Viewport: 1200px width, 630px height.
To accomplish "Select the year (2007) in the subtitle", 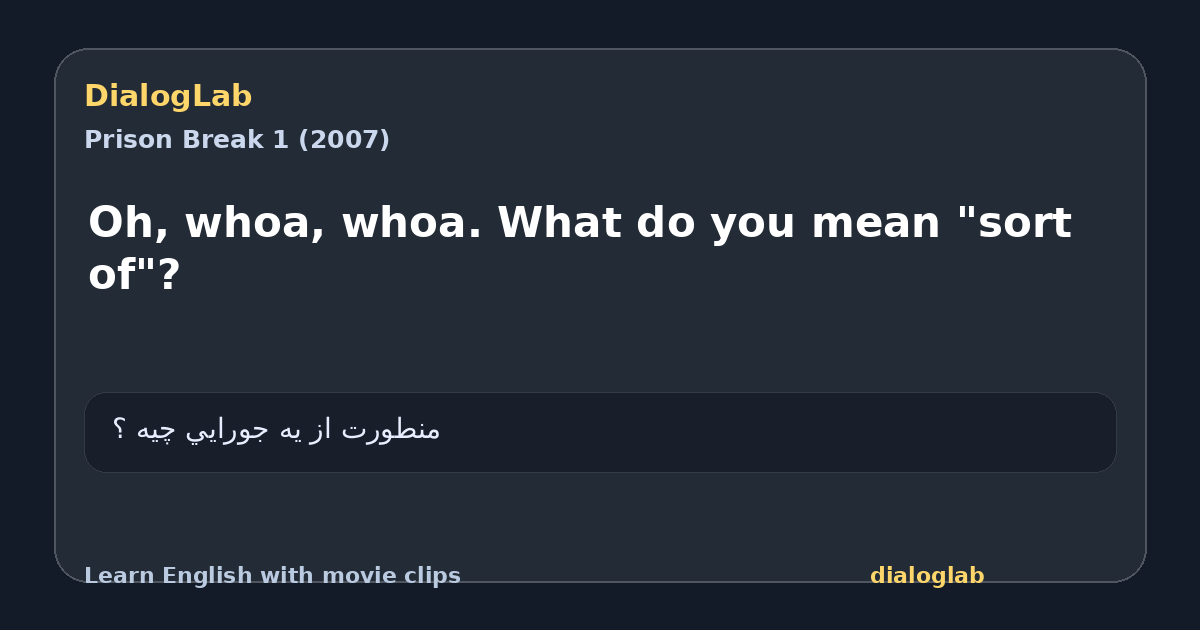I will click(344, 140).
